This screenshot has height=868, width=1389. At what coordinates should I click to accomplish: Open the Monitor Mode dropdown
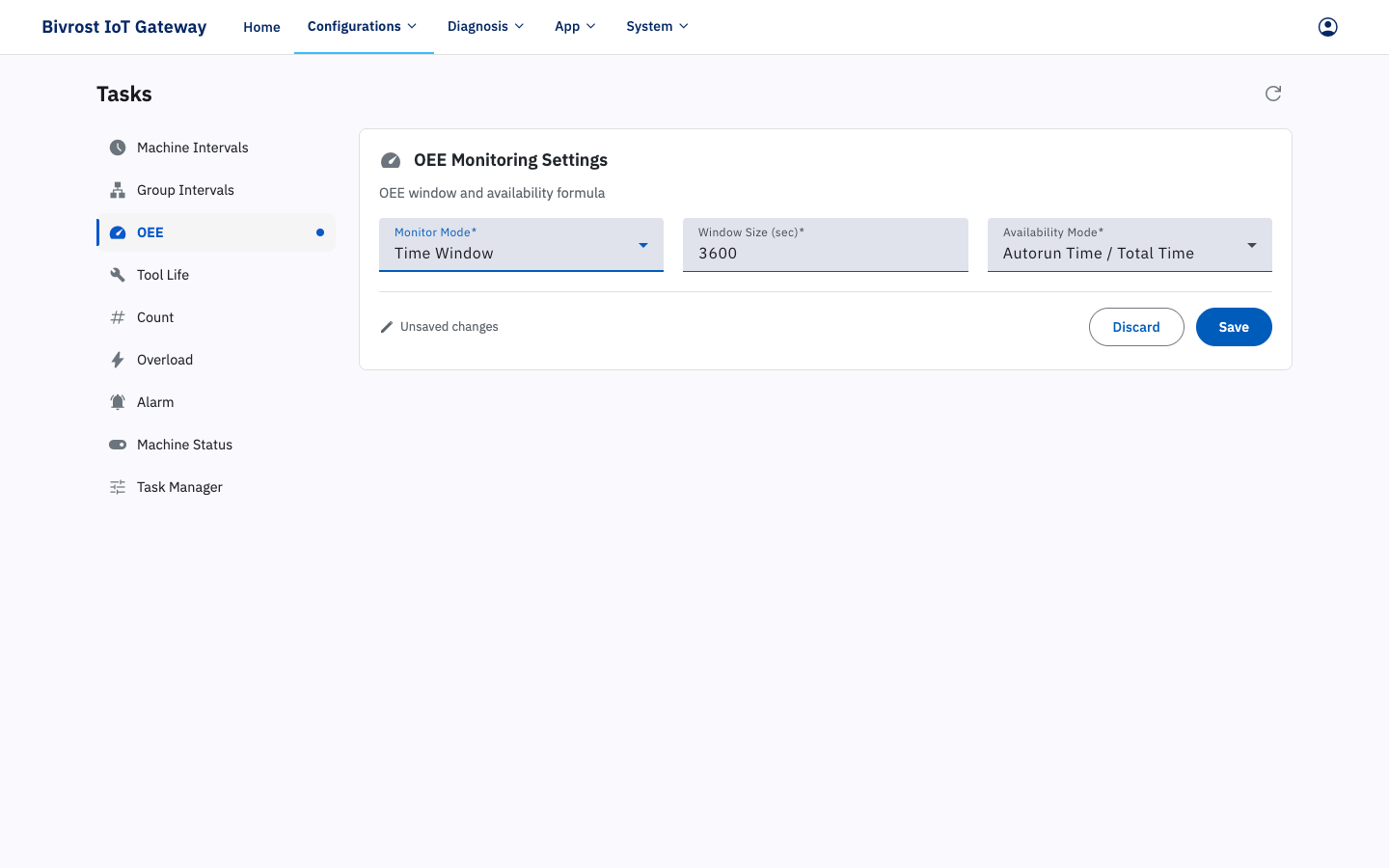521,245
